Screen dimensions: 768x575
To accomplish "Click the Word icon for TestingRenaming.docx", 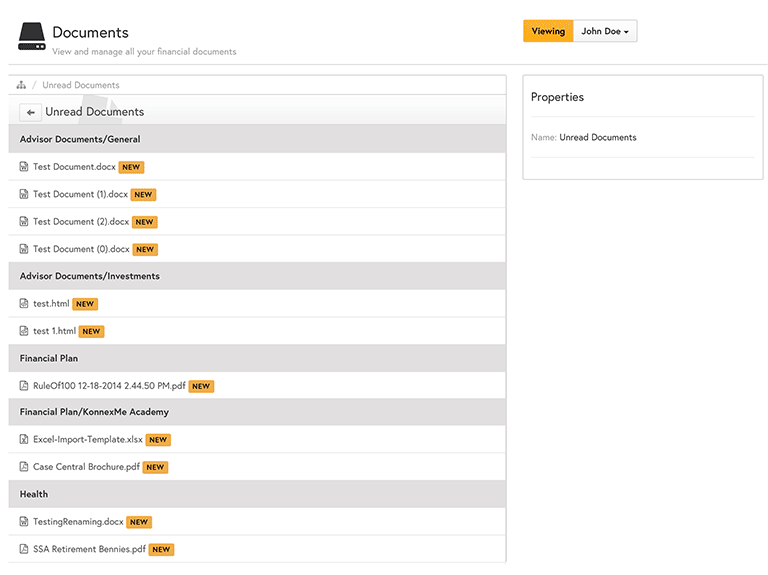I will tap(24, 522).
